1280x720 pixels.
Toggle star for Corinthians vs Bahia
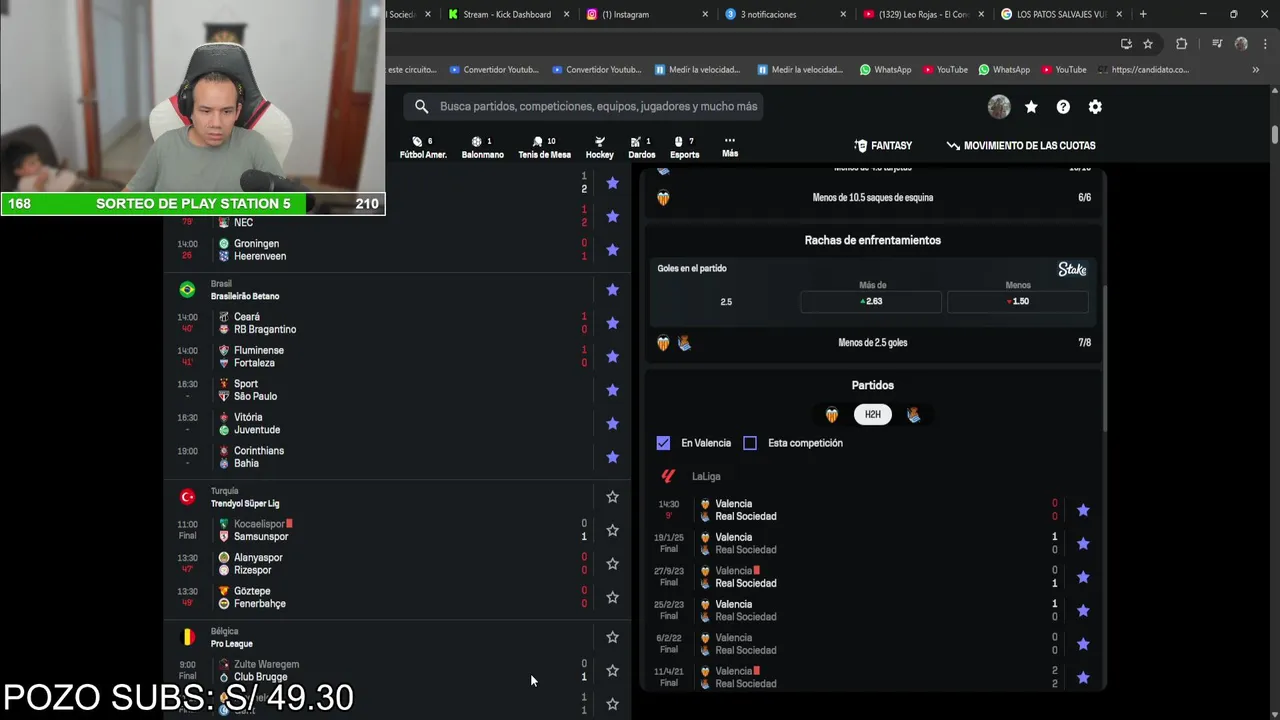612,457
